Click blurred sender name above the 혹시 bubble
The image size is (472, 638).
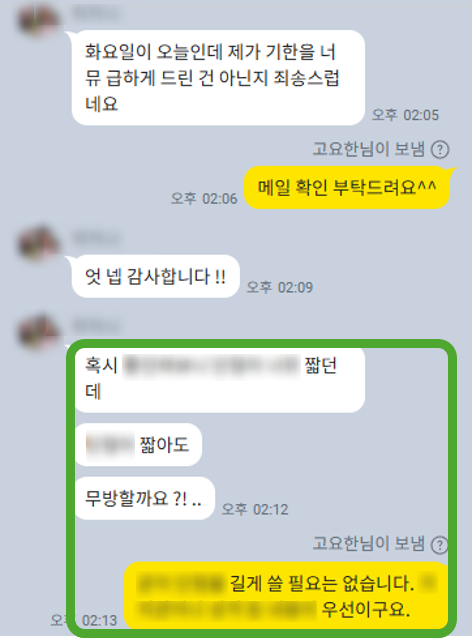tap(96, 326)
